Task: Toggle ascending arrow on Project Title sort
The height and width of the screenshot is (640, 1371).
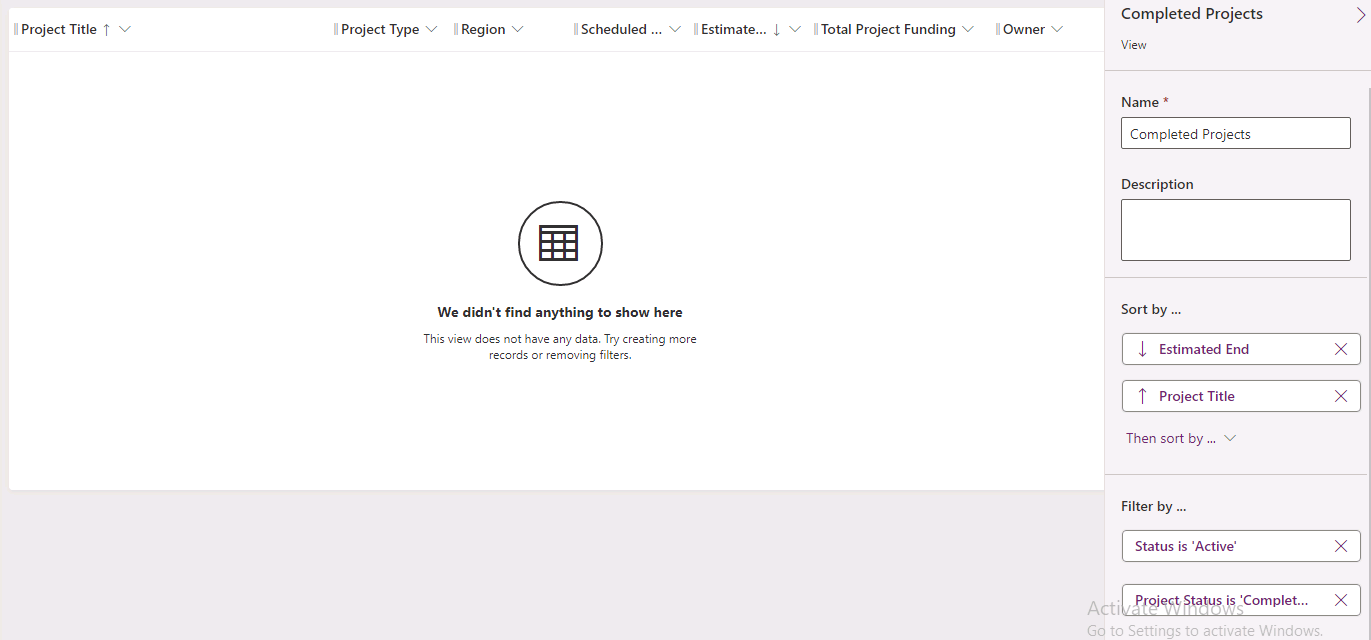Action: [x=1143, y=396]
